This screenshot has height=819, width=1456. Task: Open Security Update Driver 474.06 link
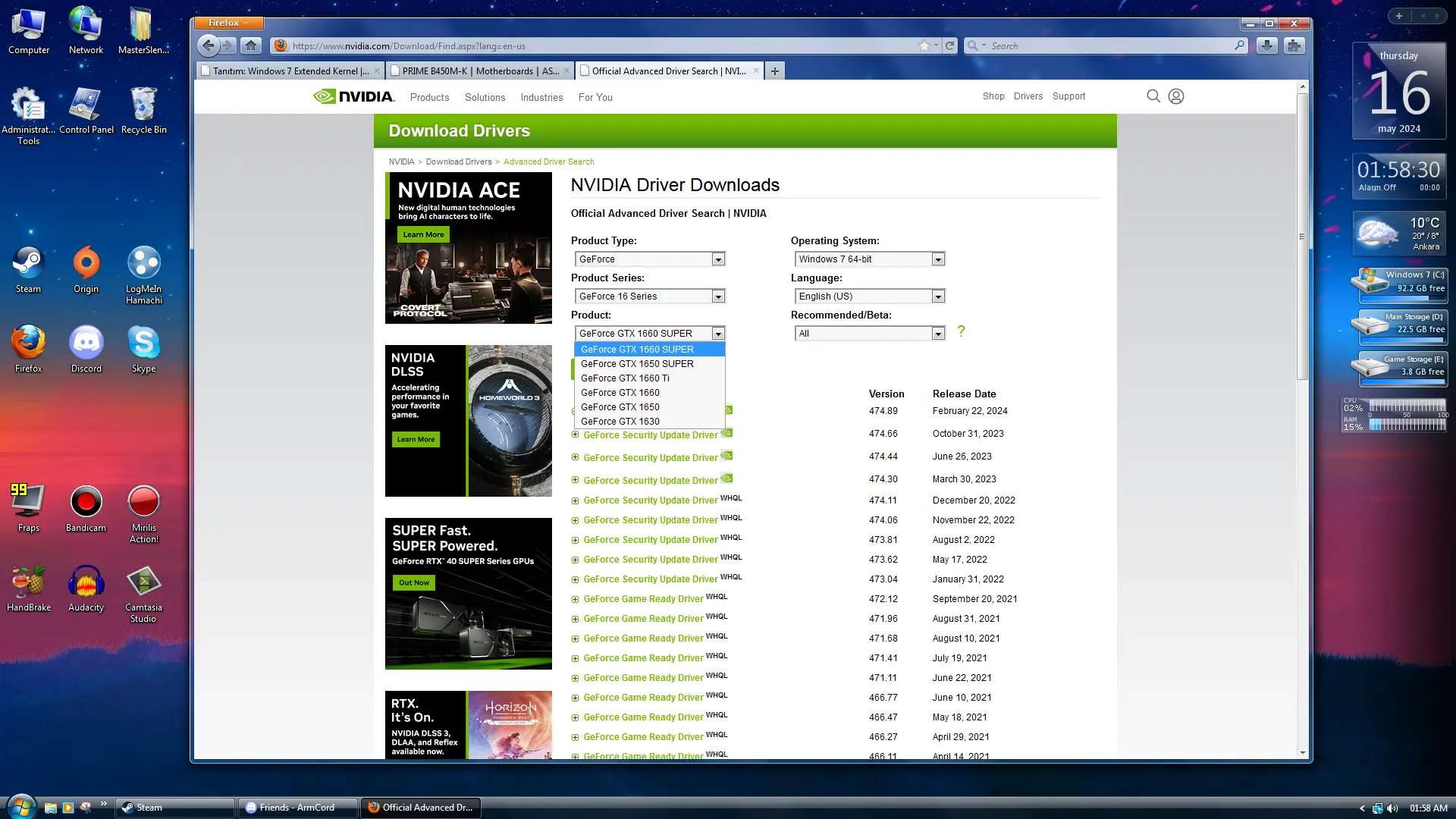650,520
